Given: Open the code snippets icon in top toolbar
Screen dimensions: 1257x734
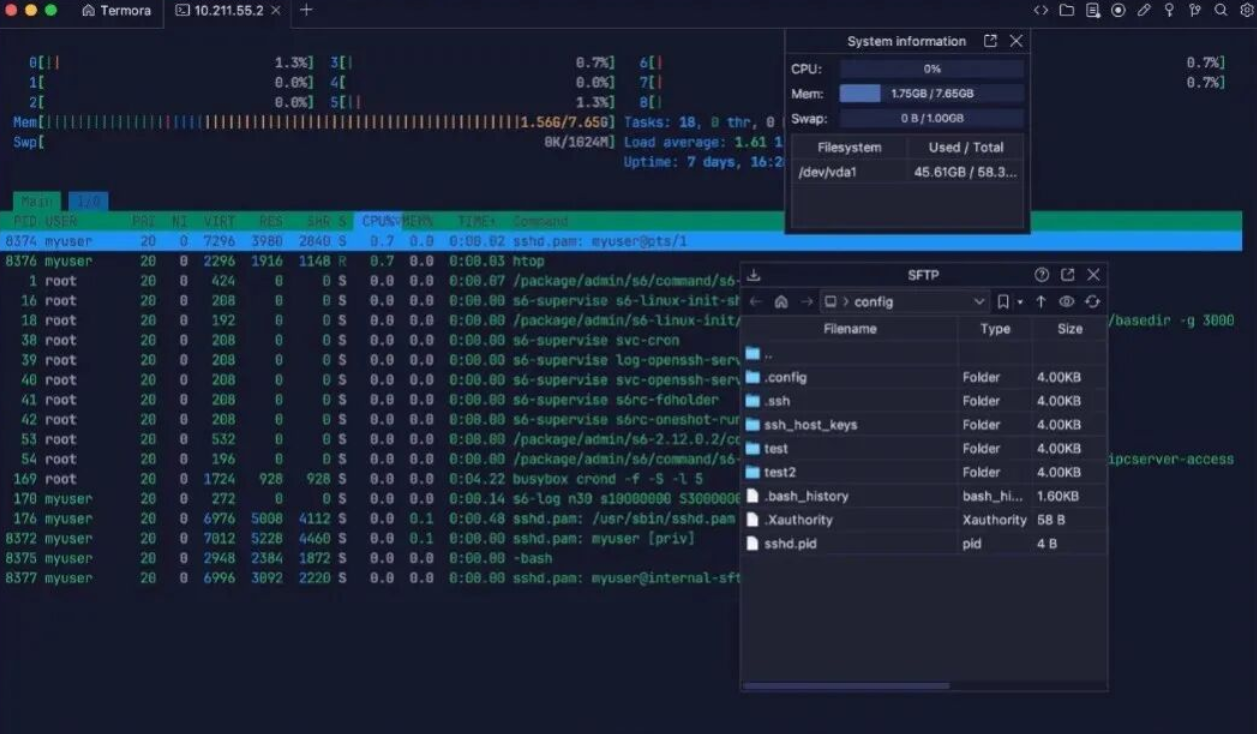Looking at the screenshot, I should pos(1041,10).
